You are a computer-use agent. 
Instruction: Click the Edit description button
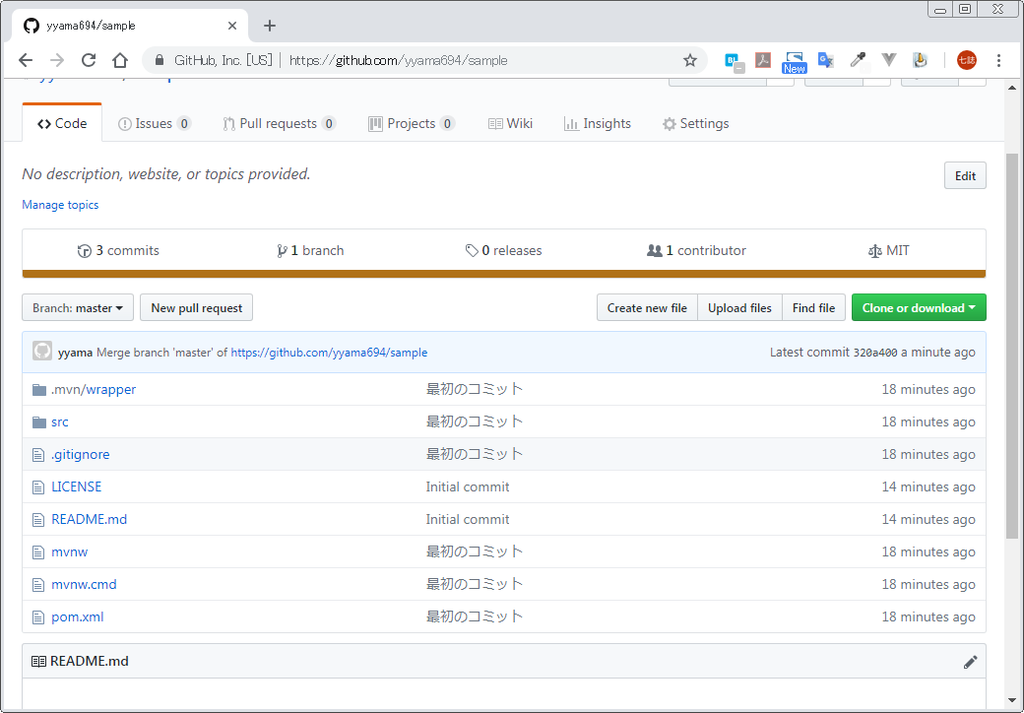pyautogui.click(x=965, y=176)
